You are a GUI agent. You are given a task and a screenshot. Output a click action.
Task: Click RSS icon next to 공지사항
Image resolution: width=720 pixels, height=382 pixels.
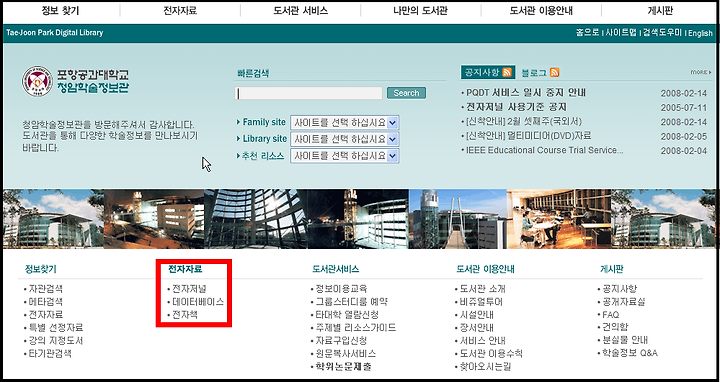pos(507,72)
